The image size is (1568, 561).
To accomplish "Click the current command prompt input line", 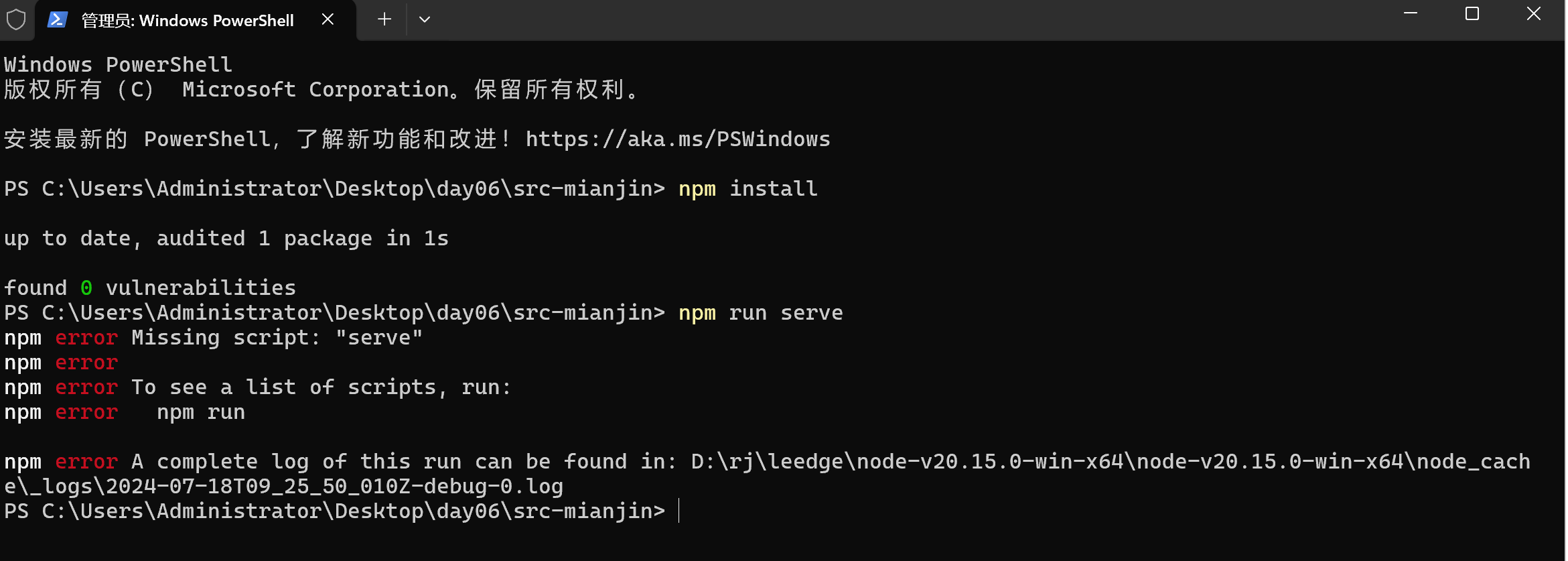I will point(784,511).
